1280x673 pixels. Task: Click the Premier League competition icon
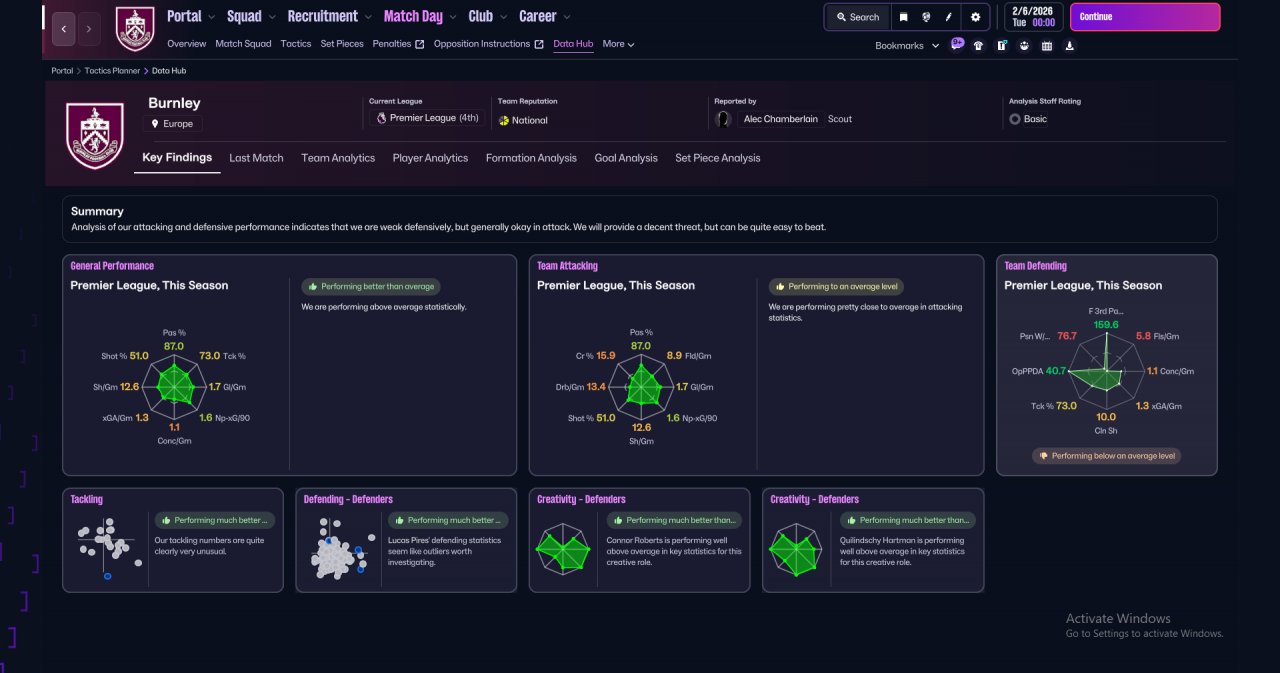(x=381, y=118)
